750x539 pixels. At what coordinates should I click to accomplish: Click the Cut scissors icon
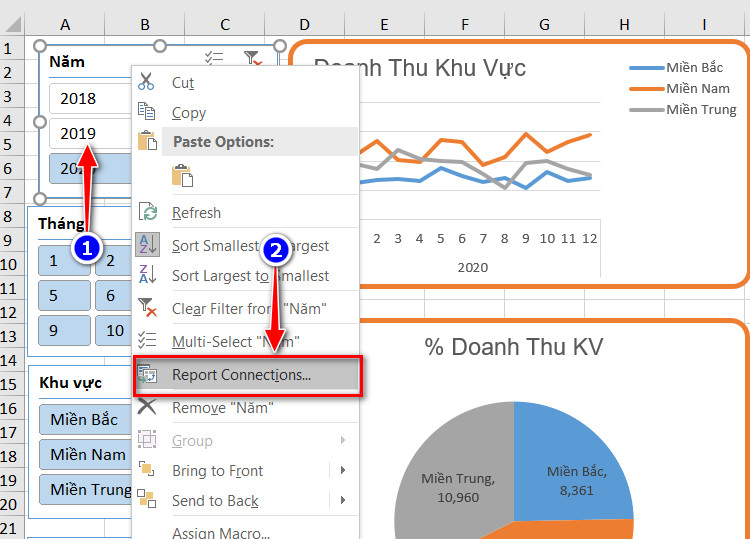coord(146,81)
